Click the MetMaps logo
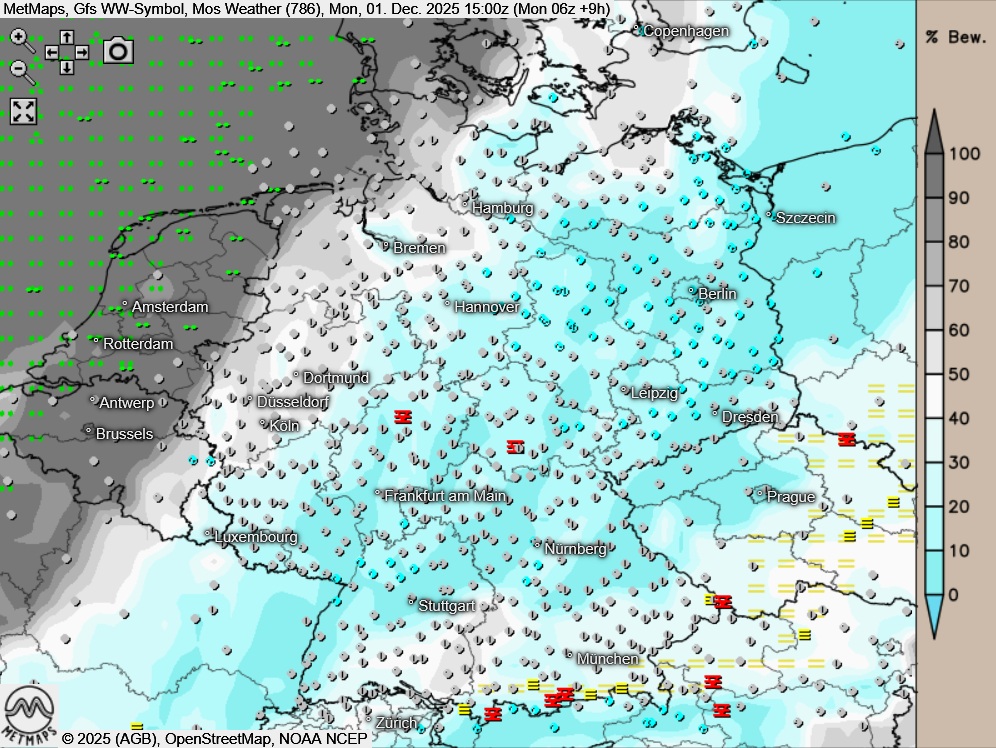 [28, 712]
